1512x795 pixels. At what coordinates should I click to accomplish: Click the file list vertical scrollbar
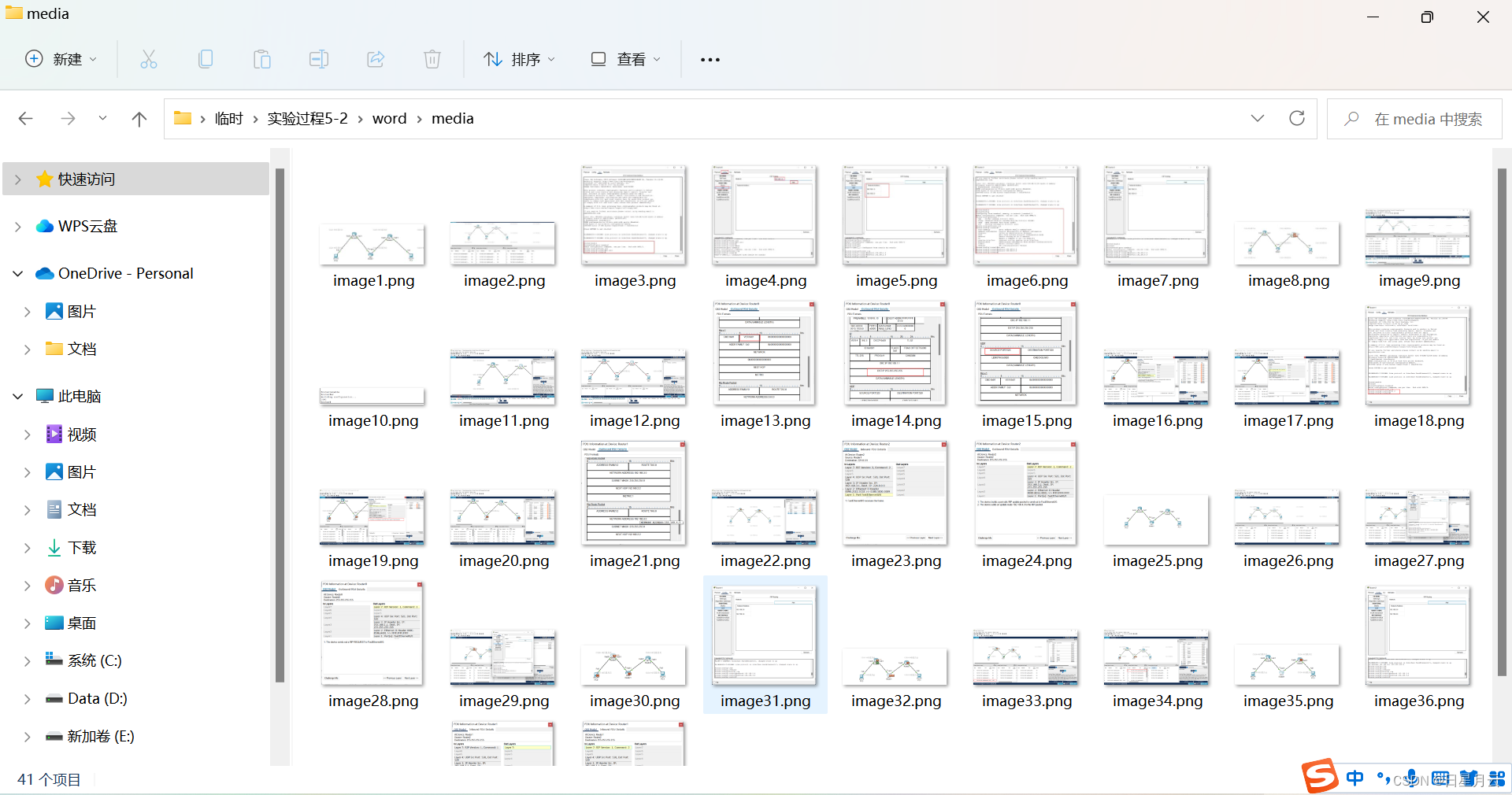click(x=1502, y=421)
